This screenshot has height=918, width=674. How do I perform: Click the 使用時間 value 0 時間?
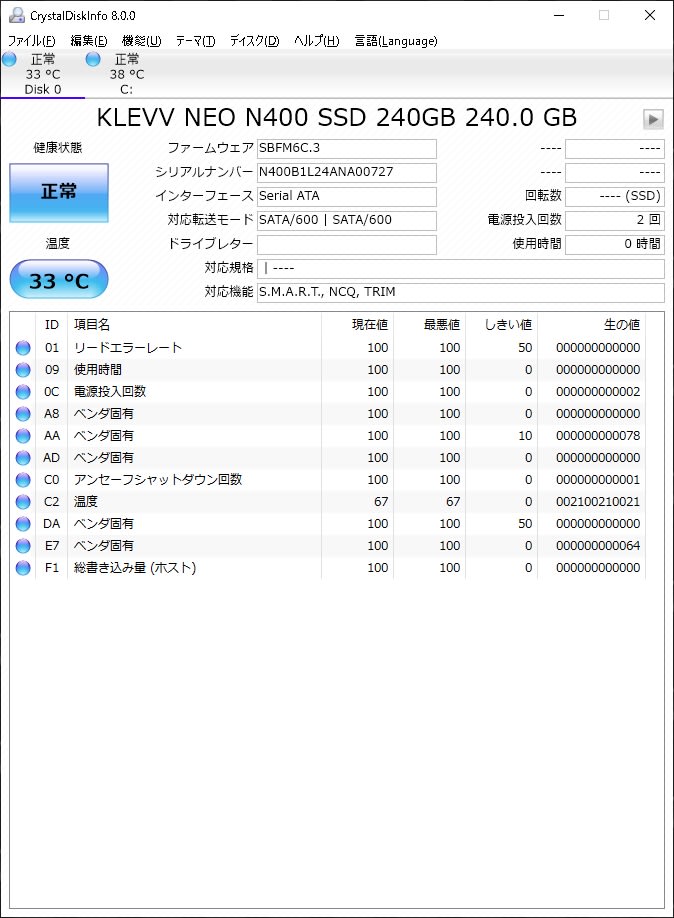click(x=615, y=245)
